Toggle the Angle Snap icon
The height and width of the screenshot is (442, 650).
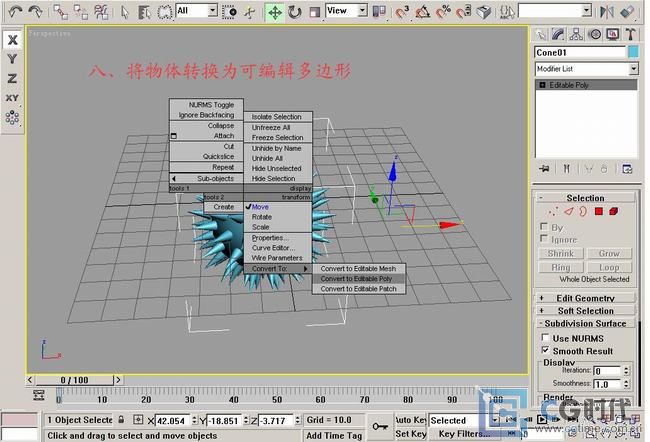[422, 12]
